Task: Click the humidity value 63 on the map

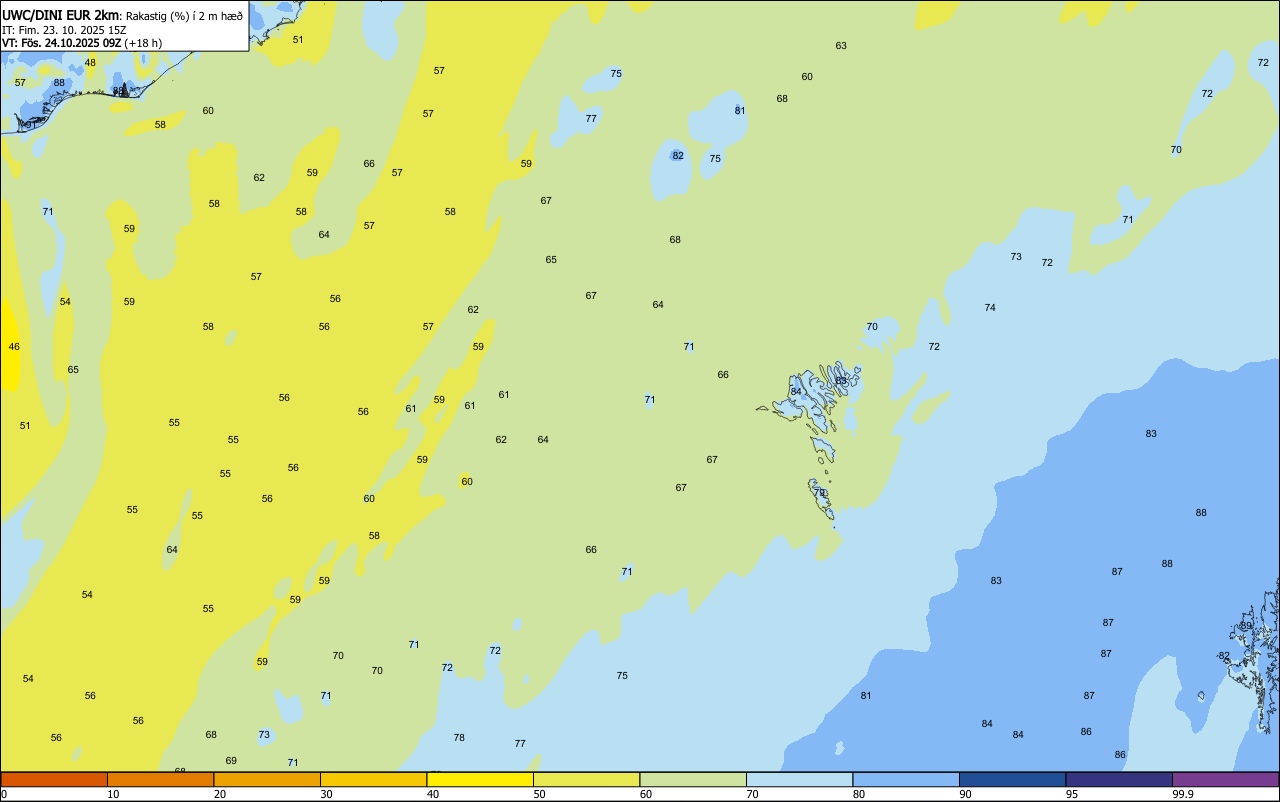Action: click(x=841, y=46)
